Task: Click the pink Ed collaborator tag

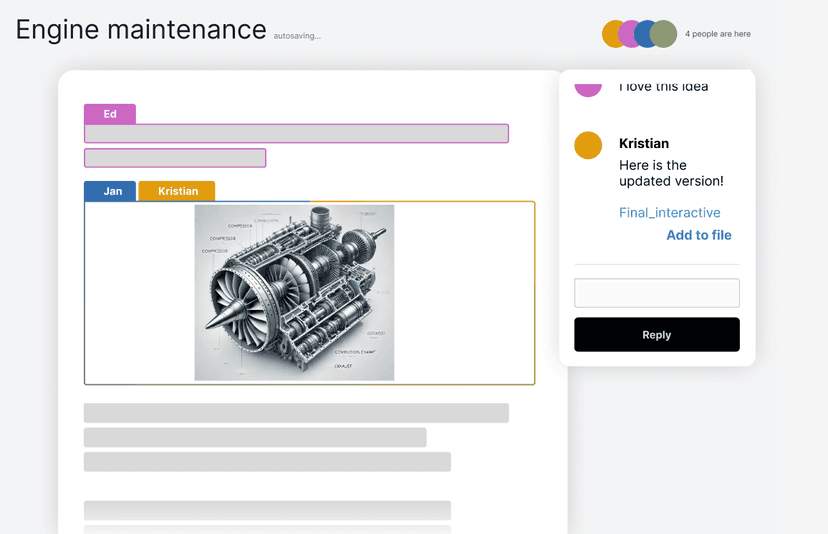Action: tap(110, 114)
